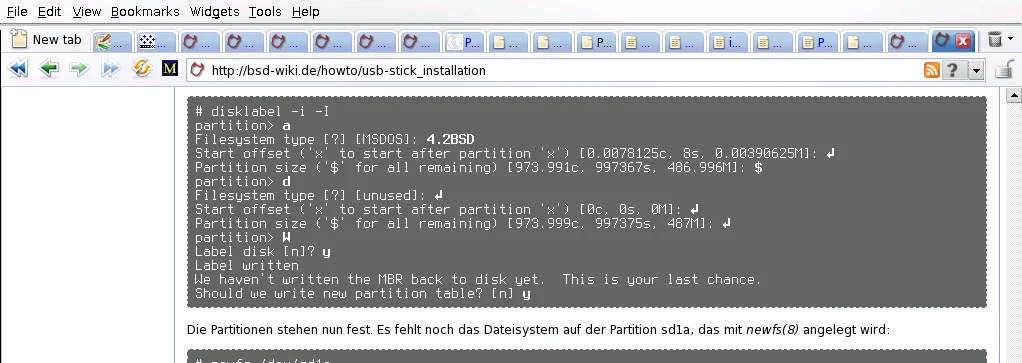Expand the address bar dropdown arrow

click(x=976, y=70)
